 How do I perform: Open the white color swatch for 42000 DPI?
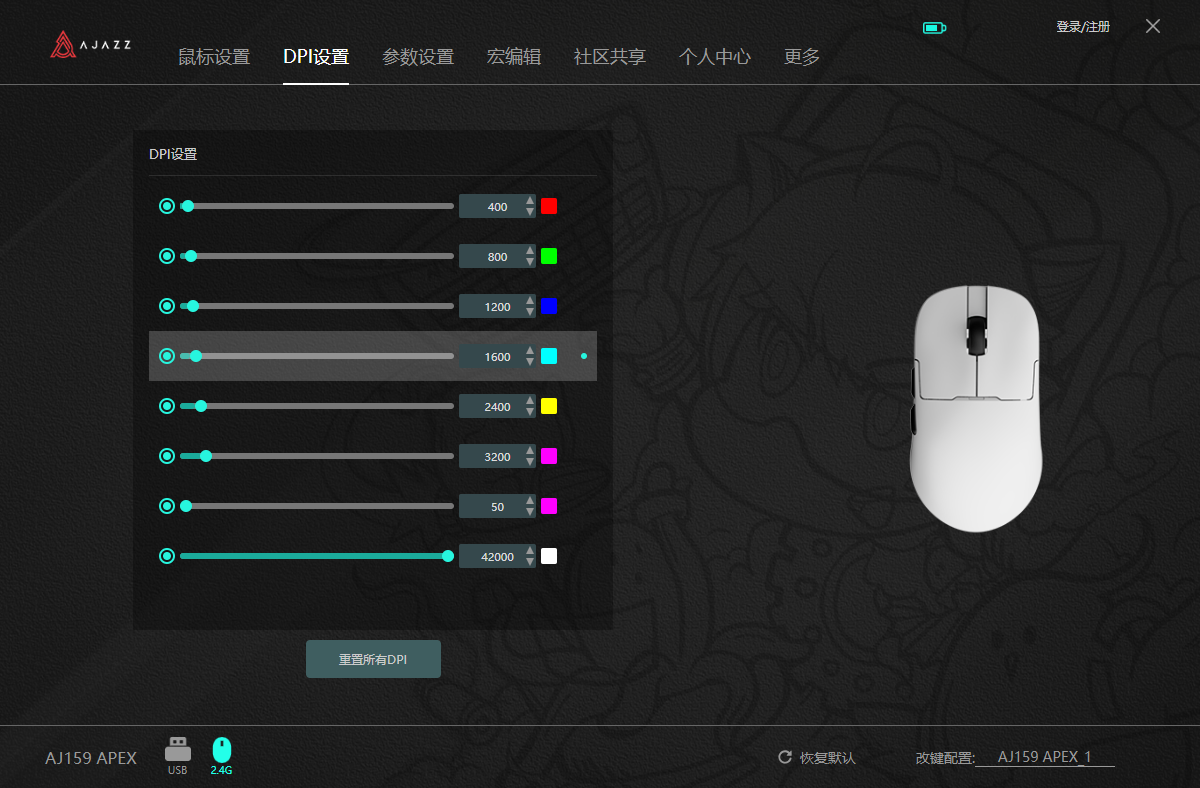coord(549,556)
